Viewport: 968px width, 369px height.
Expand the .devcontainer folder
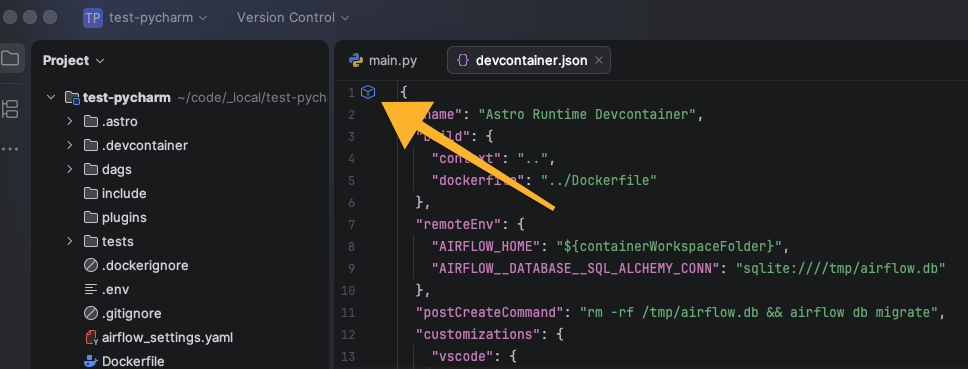69,146
